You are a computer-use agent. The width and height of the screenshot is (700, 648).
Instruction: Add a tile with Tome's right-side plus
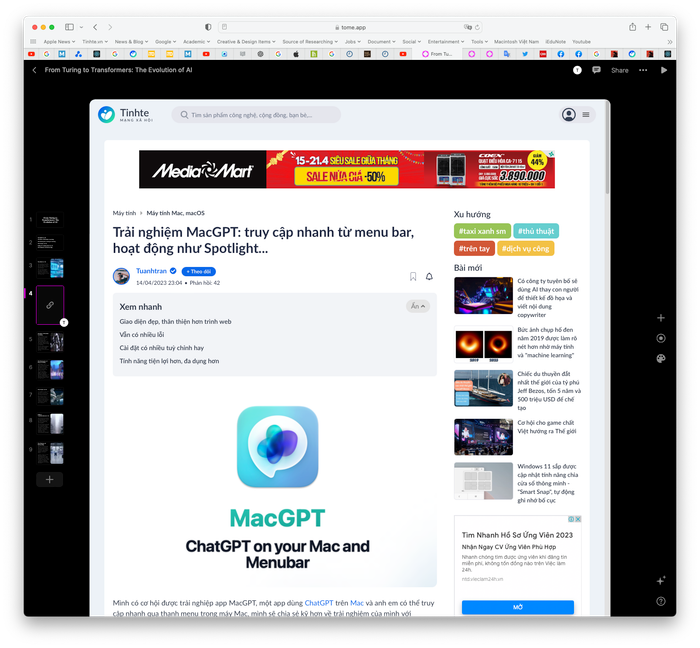click(661, 318)
